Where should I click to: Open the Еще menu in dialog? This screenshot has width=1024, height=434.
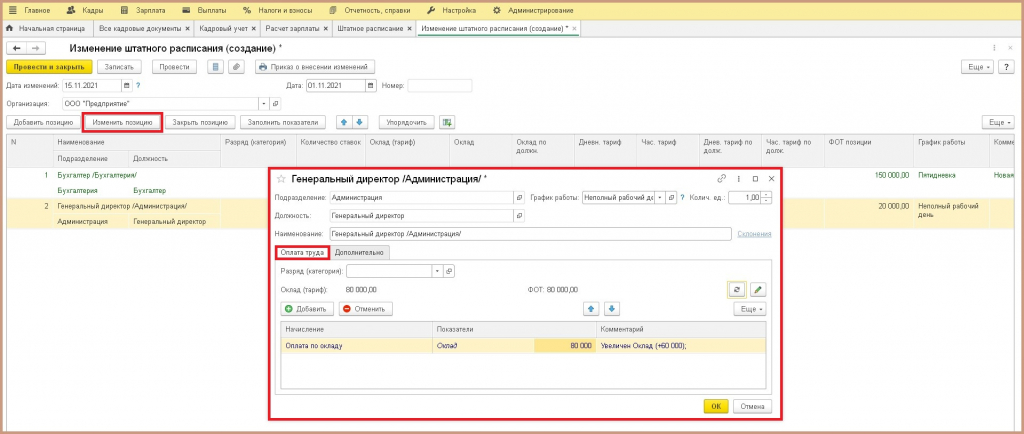[x=749, y=309]
